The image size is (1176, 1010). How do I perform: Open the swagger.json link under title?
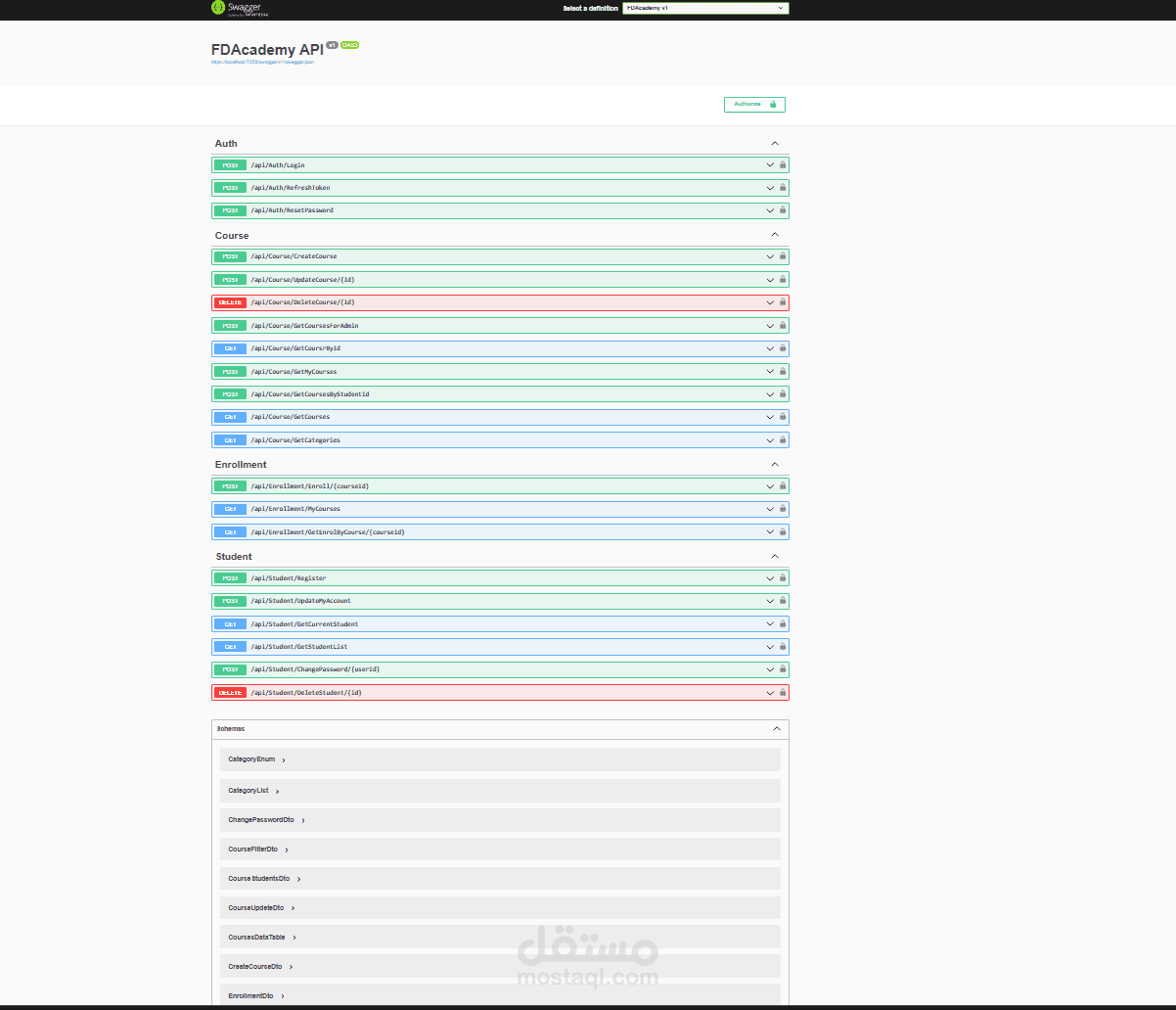point(262,62)
